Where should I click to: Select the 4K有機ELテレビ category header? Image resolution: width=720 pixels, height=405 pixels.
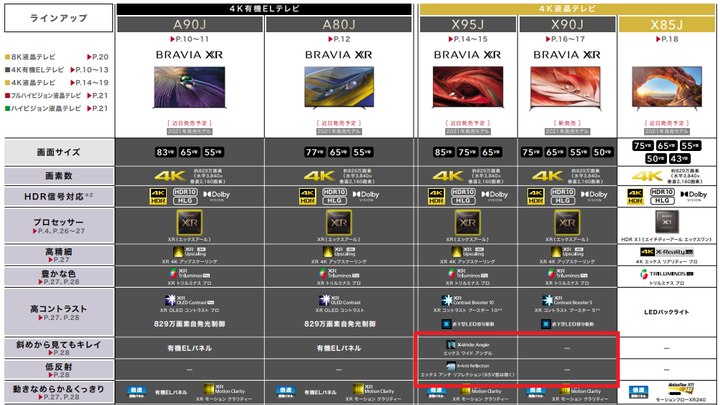[264, 9]
